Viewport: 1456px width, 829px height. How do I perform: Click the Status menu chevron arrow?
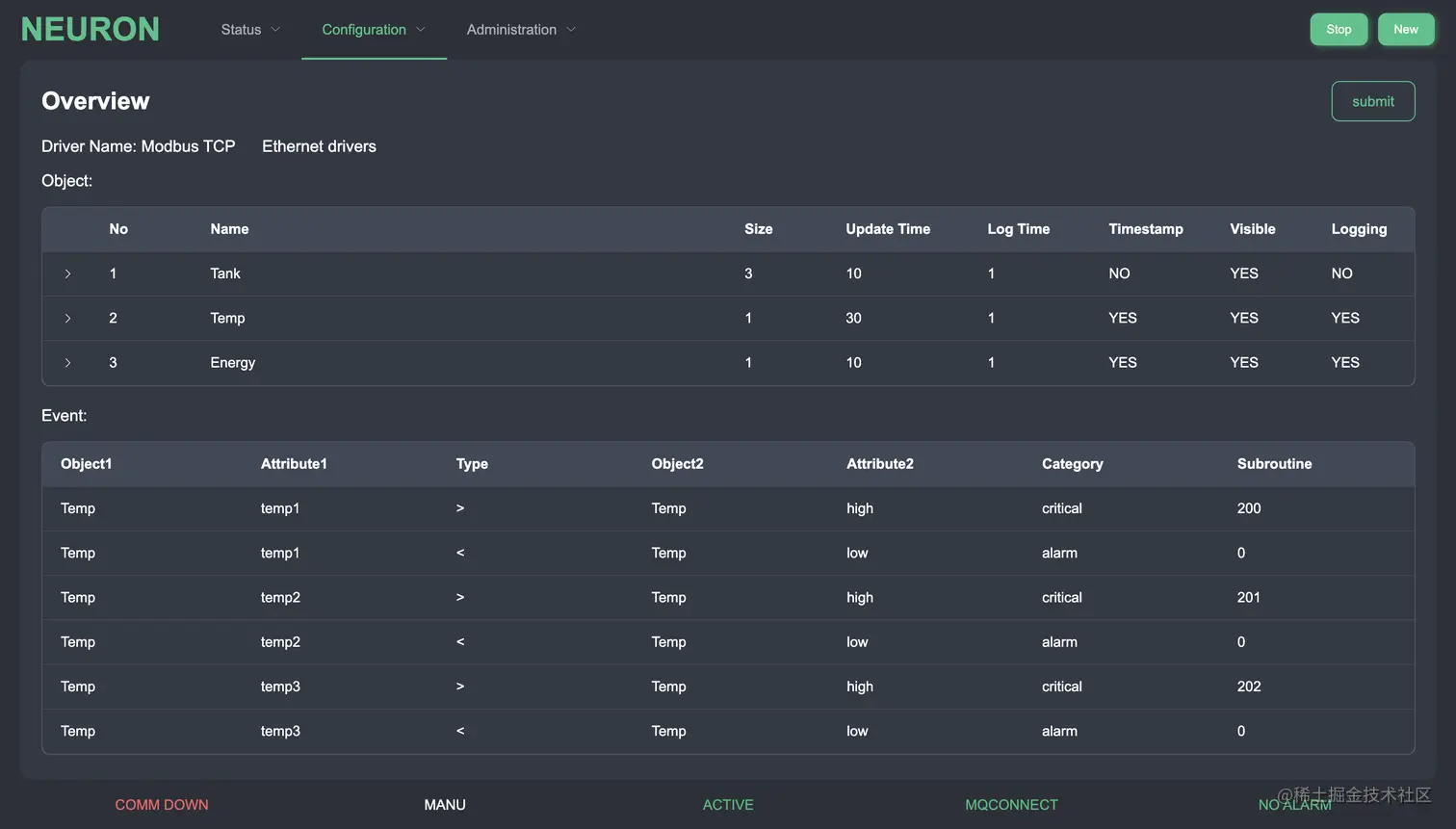click(x=275, y=30)
